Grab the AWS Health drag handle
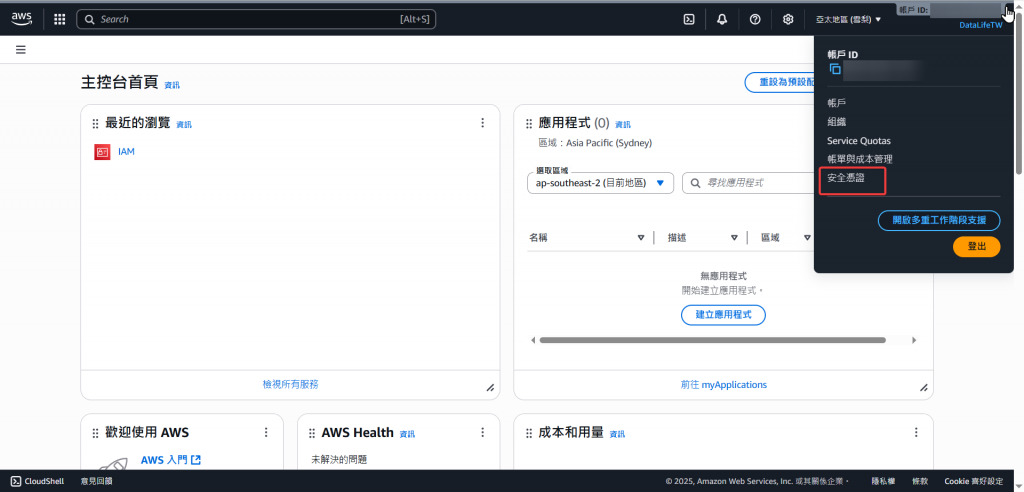The height and width of the screenshot is (492, 1024). (x=312, y=433)
